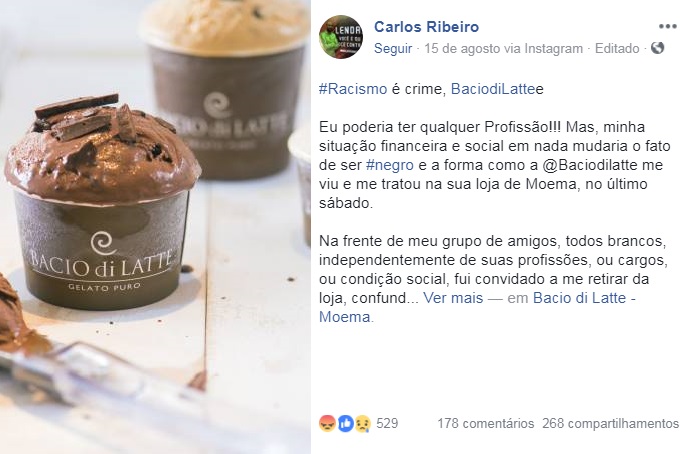Open the 15 de agosto timestamp
680x454 pixels.
[462, 49]
